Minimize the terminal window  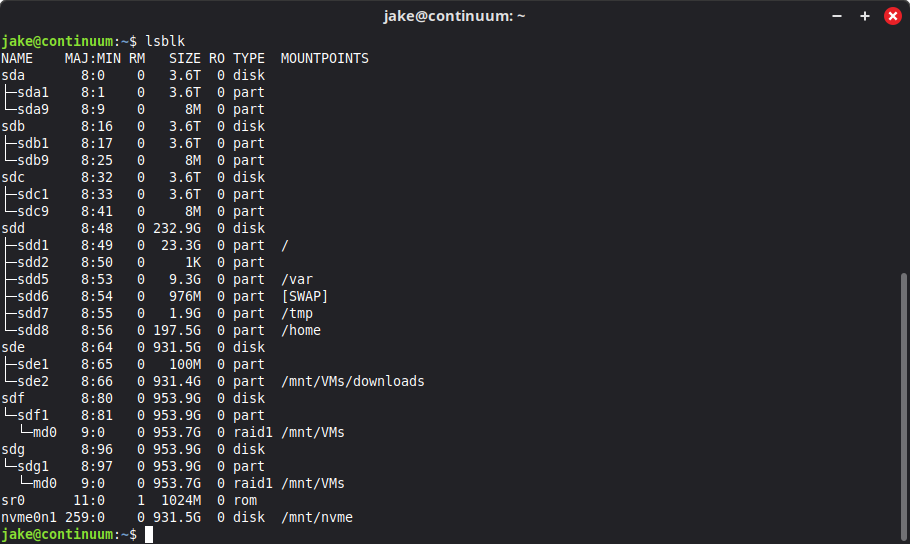click(x=837, y=16)
